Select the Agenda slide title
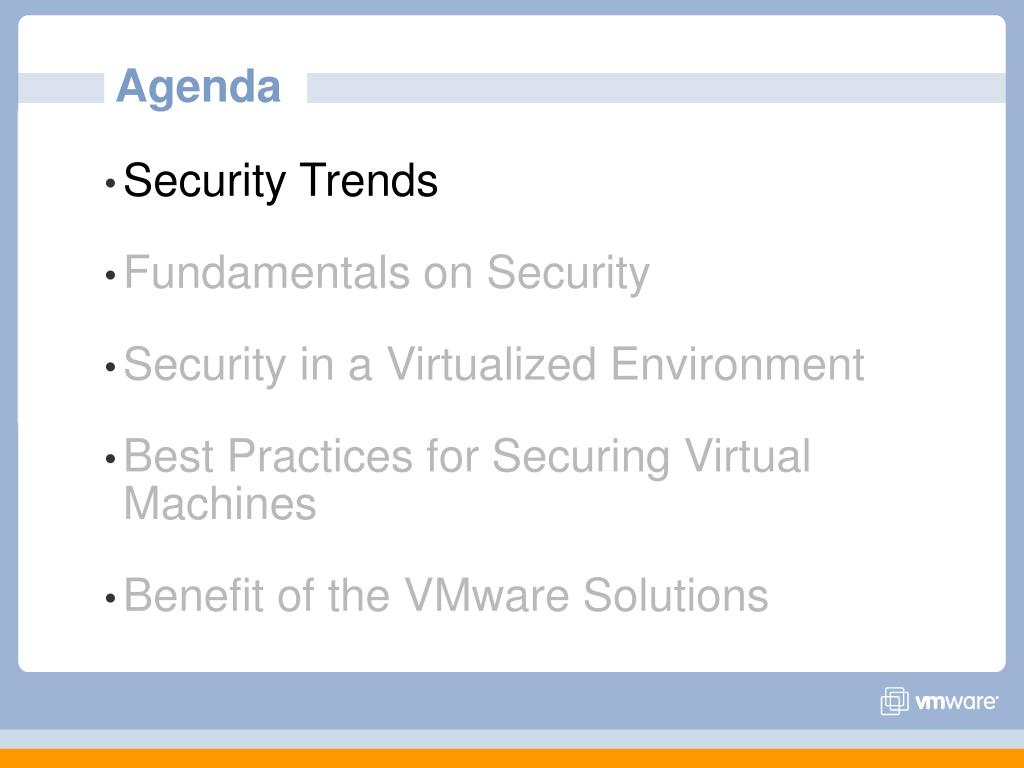Viewport: 1024px width, 768px height. click(199, 87)
